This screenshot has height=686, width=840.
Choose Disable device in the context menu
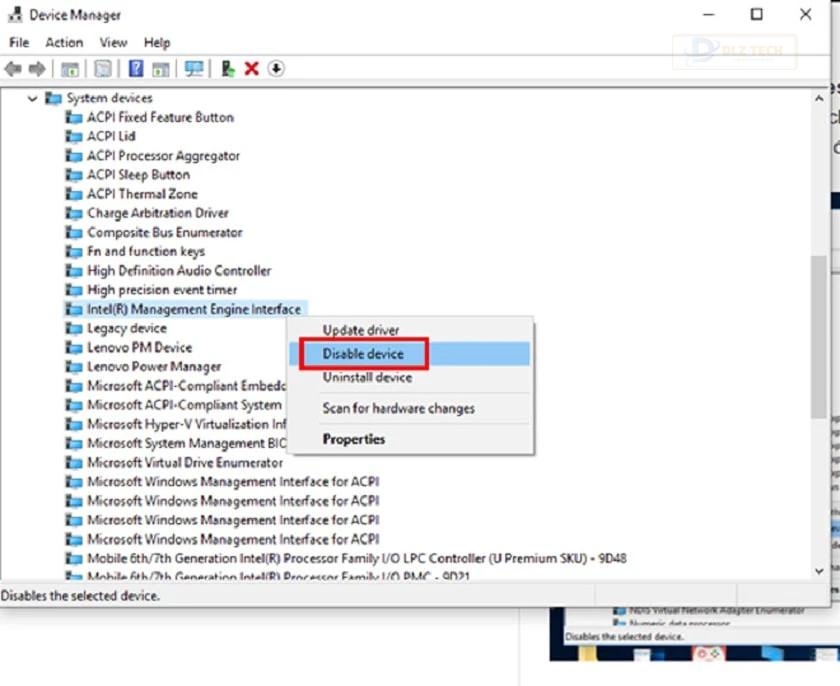click(x=410, y=354)
